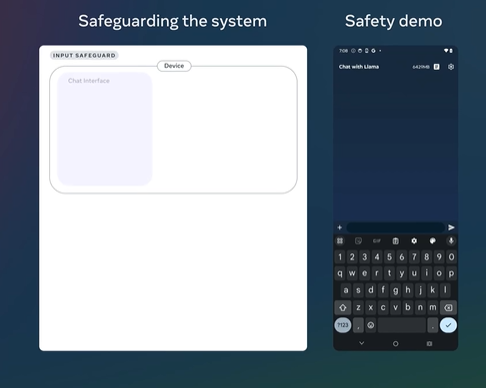
Task: Open the keyboard apps grid icon
Action: [340, 241]
